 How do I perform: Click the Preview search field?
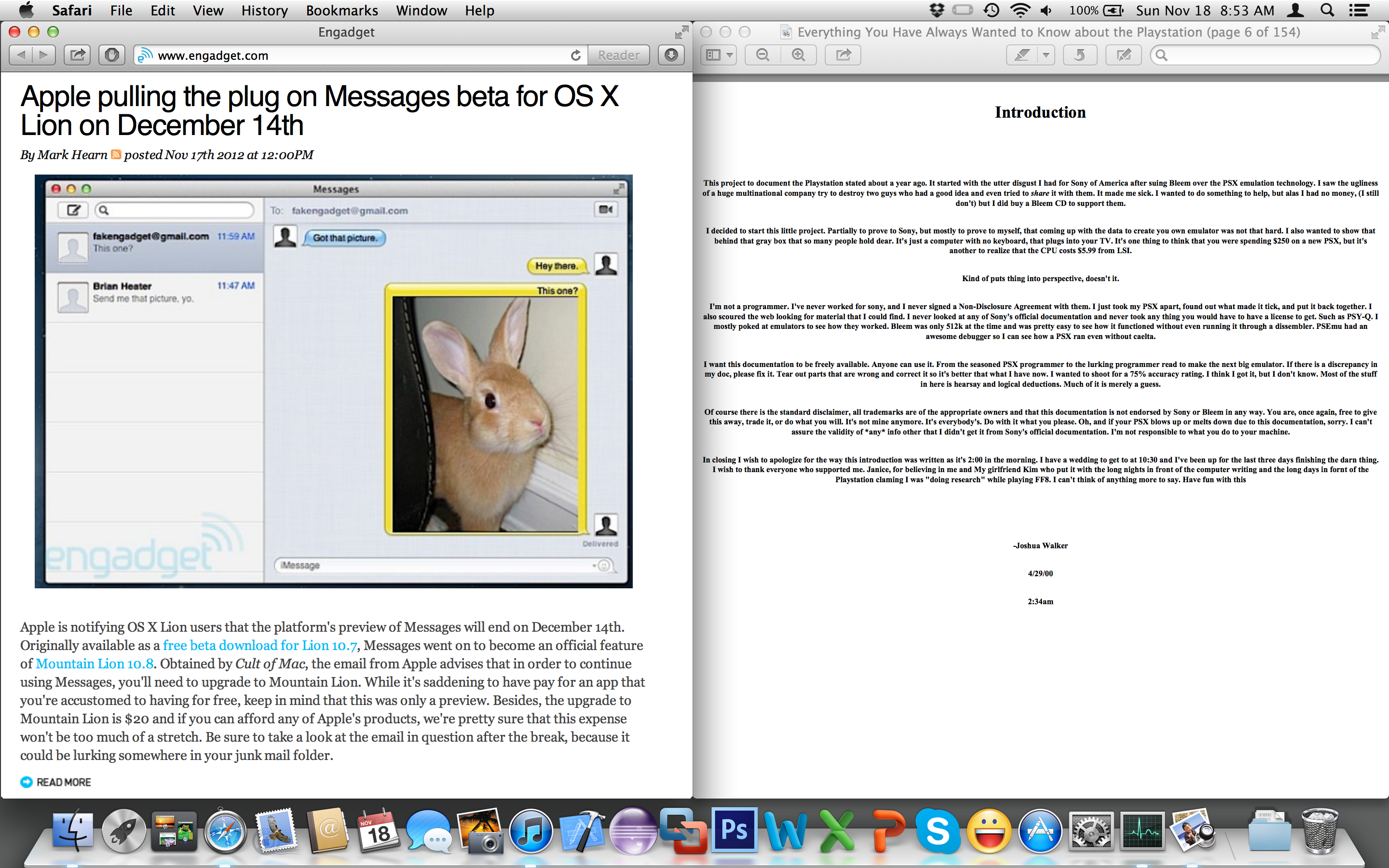(1268, 55)
